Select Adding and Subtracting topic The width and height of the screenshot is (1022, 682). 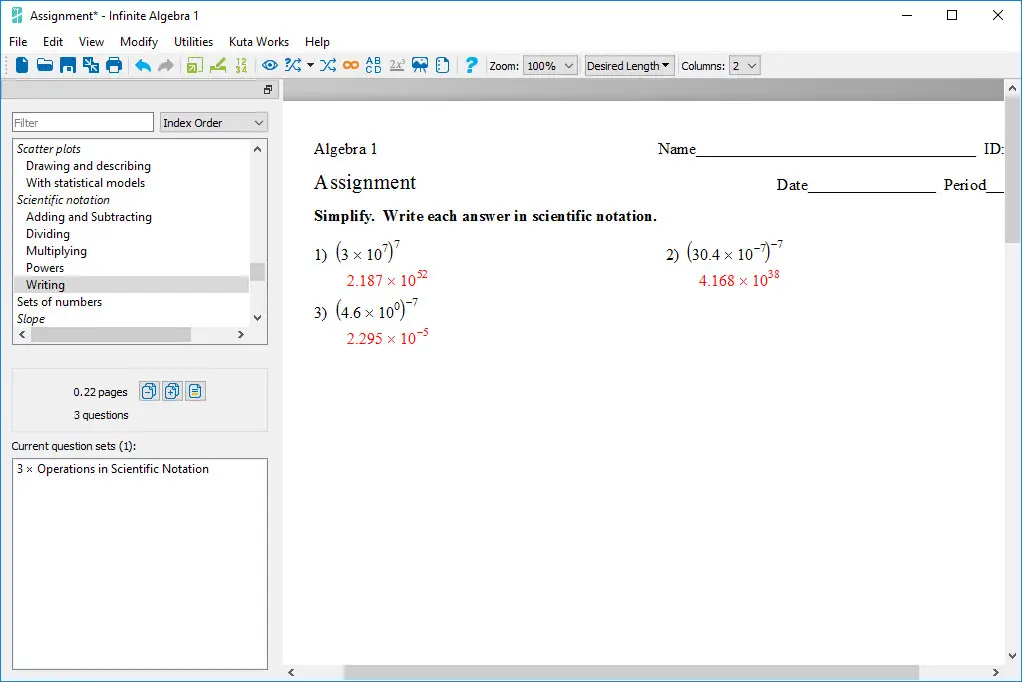point(89,216)
